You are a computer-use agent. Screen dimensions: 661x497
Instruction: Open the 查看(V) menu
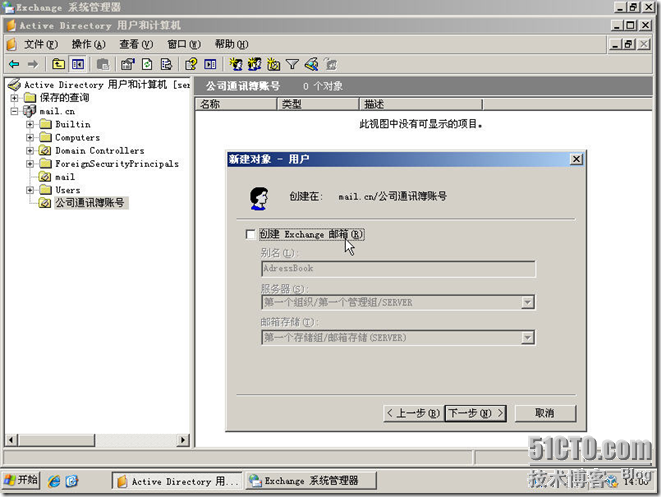tap(136, 44)
